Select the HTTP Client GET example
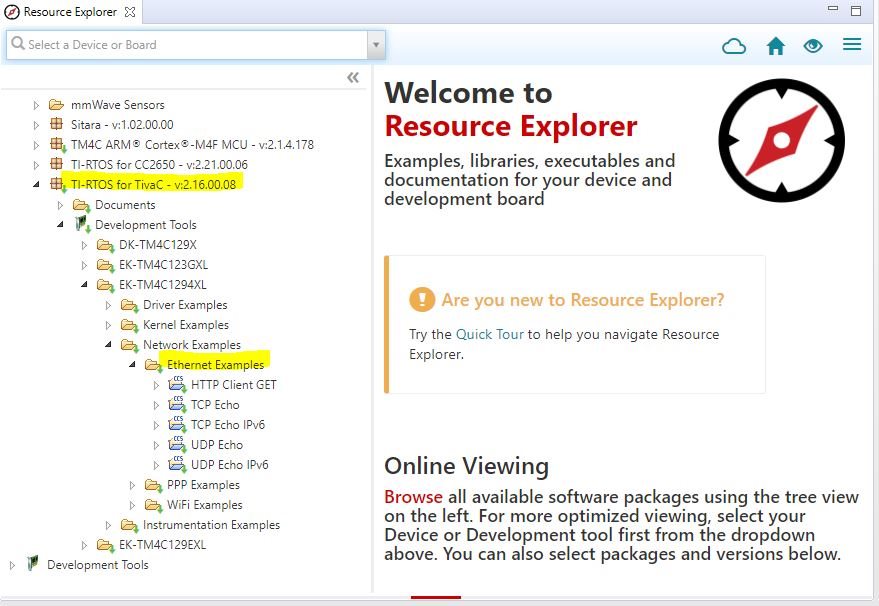This screenshot has width=879, height=606. 234,385
